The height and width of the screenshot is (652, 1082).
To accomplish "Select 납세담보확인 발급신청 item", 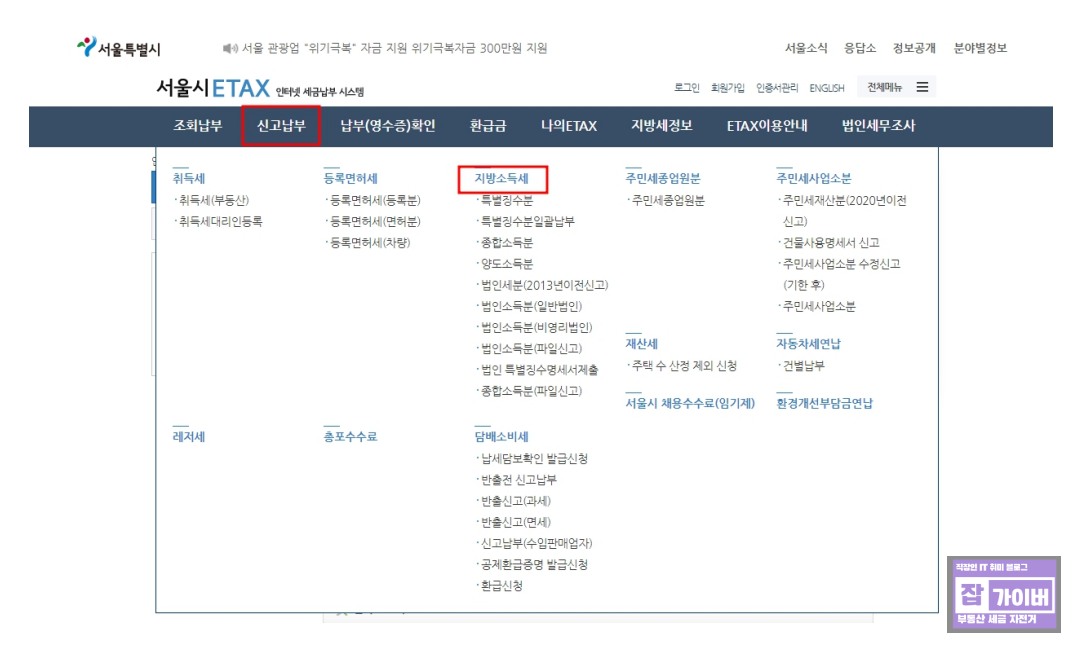I will tap(534, 458).
